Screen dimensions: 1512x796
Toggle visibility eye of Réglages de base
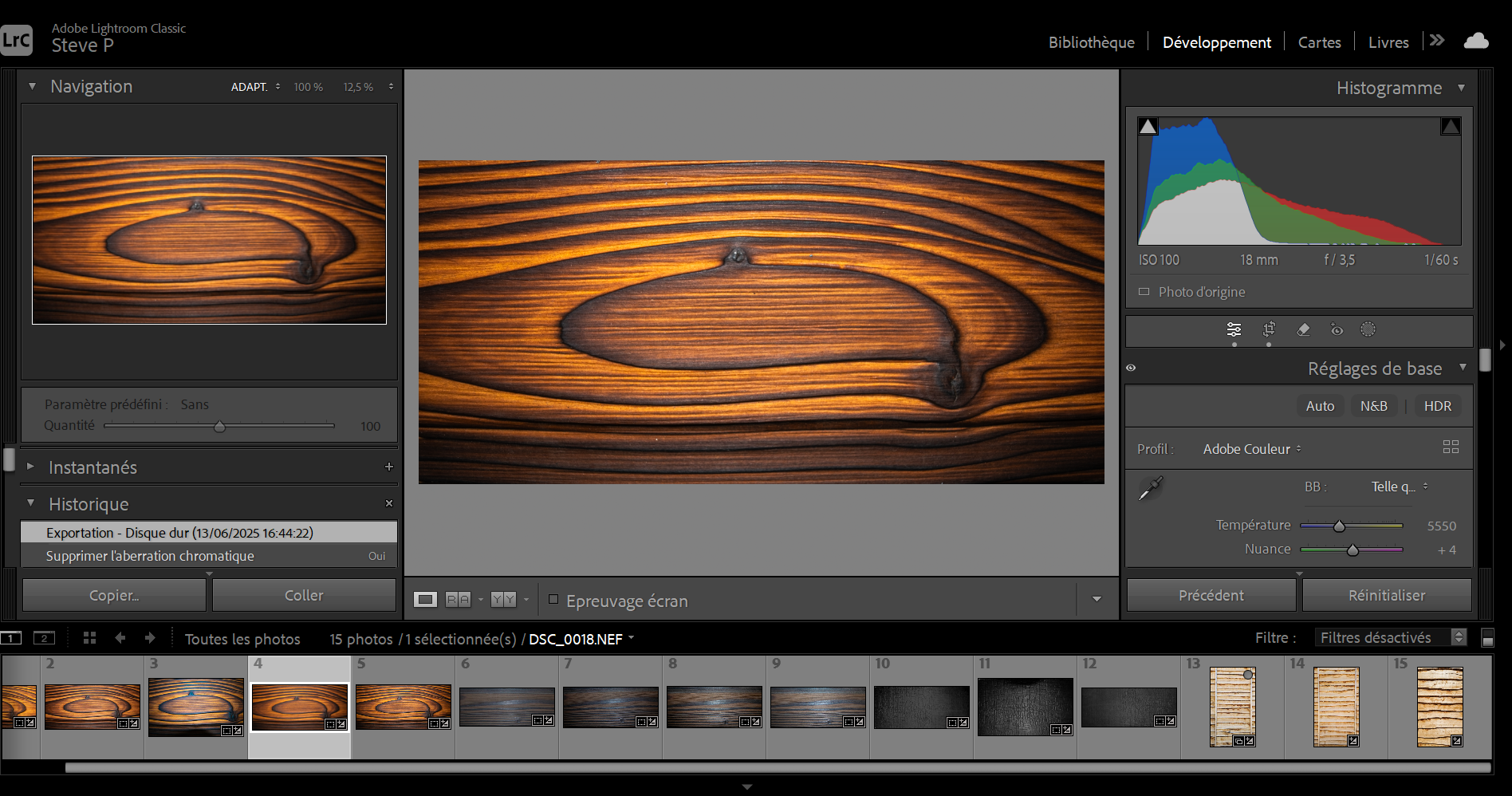(x=1131, y=368)
